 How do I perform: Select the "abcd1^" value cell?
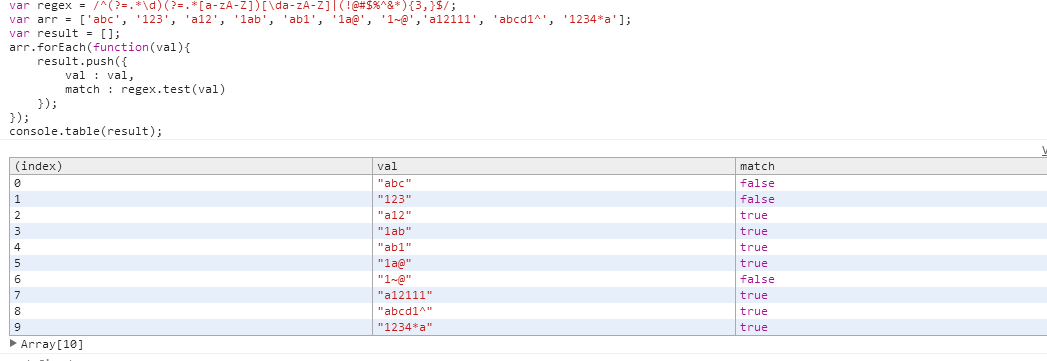(x=554, y=311)
